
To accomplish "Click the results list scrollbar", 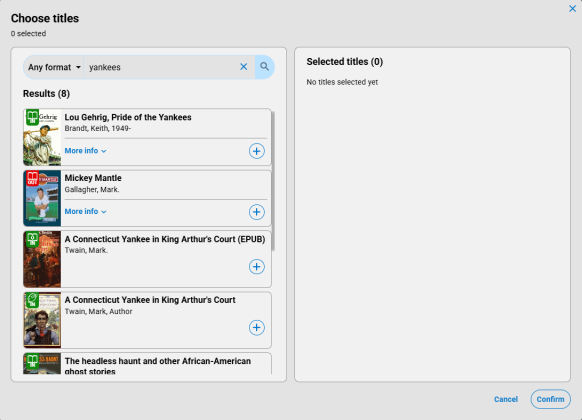I will coord(273,181).
